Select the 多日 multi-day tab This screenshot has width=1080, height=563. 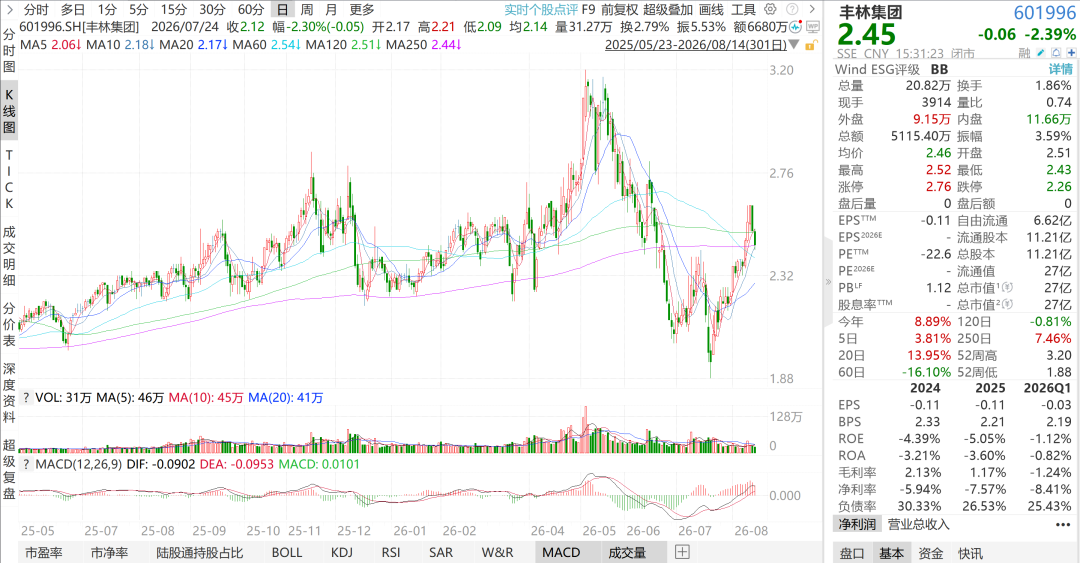[x=73, y=10]
